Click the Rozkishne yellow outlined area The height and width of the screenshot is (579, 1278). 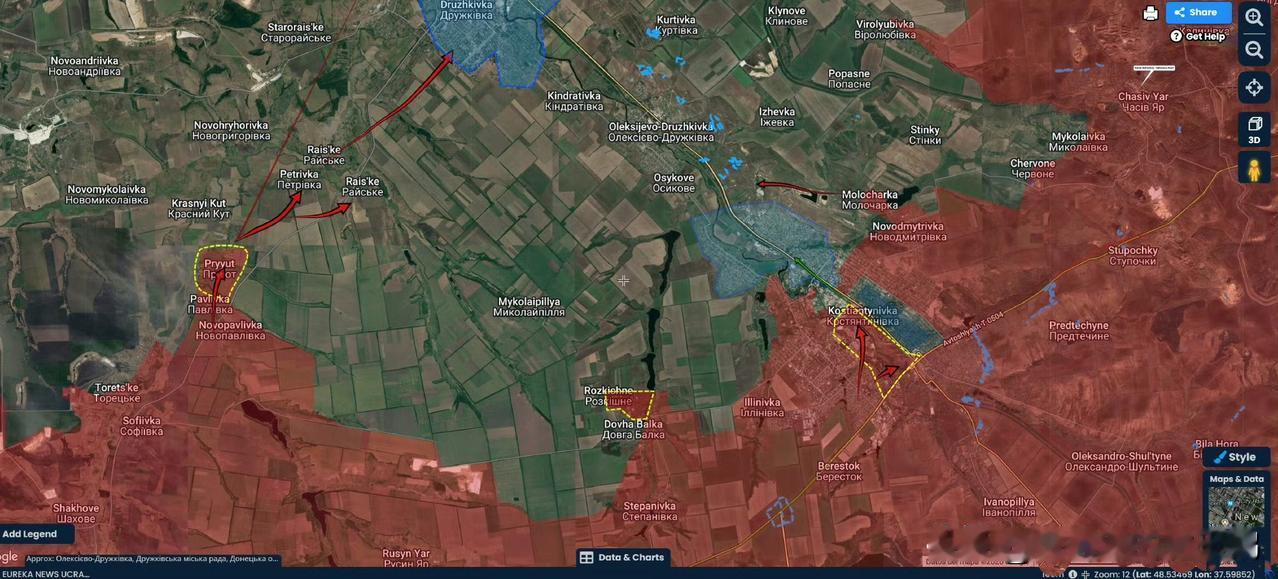click(x=630, y=403)
